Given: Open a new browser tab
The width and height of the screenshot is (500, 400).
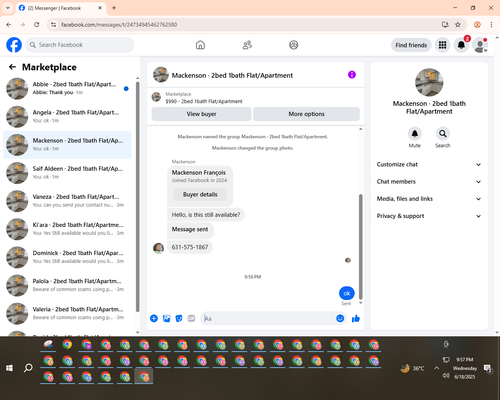Looking at the screenshot, I should click(114, 8).
